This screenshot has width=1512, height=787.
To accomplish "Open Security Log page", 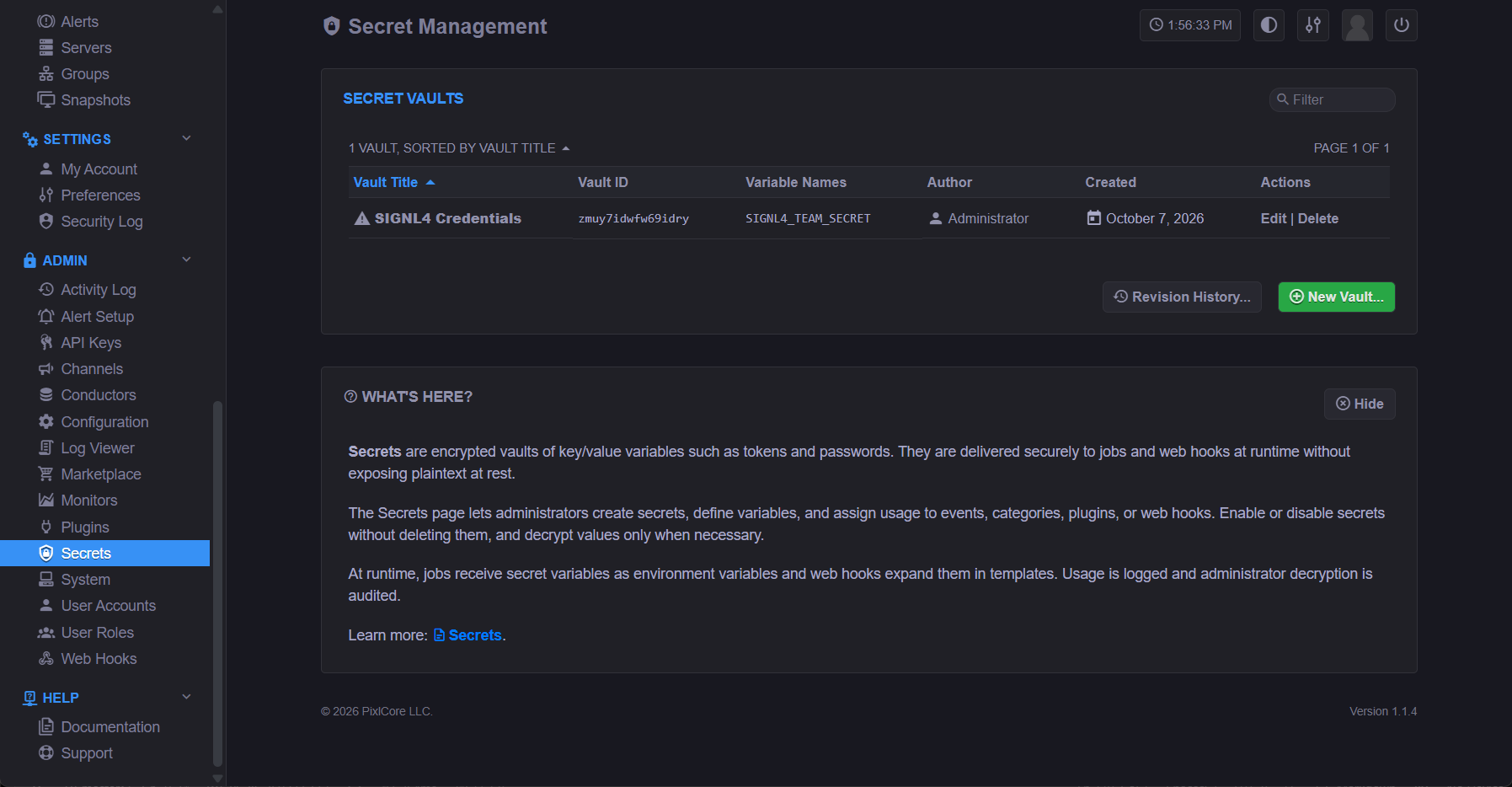I will pos(101,222).
